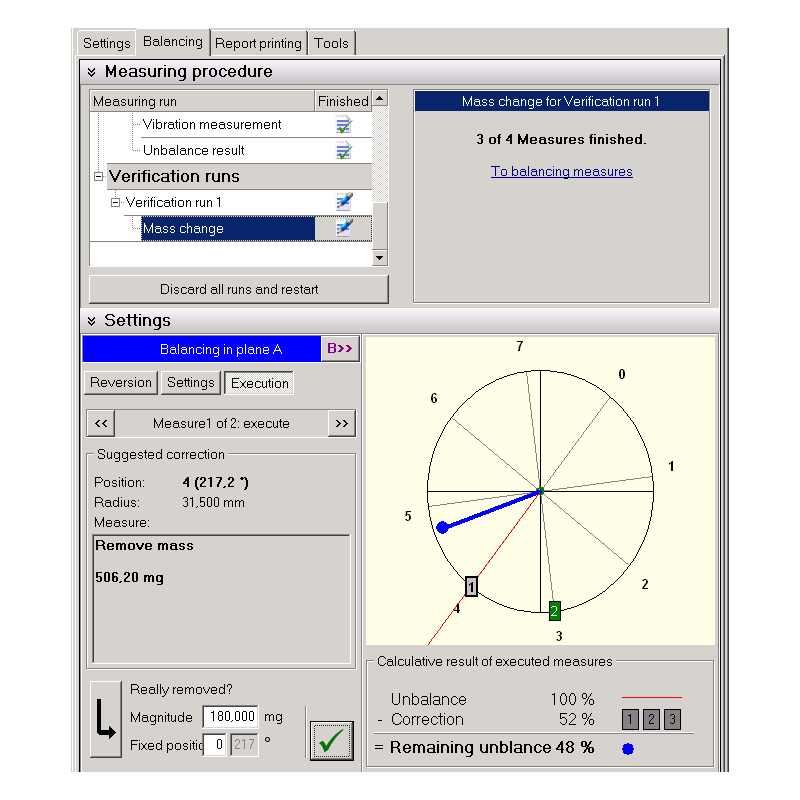800x800 pixels.
Task: Click the Magnitude input field
Action: [230, 717]
